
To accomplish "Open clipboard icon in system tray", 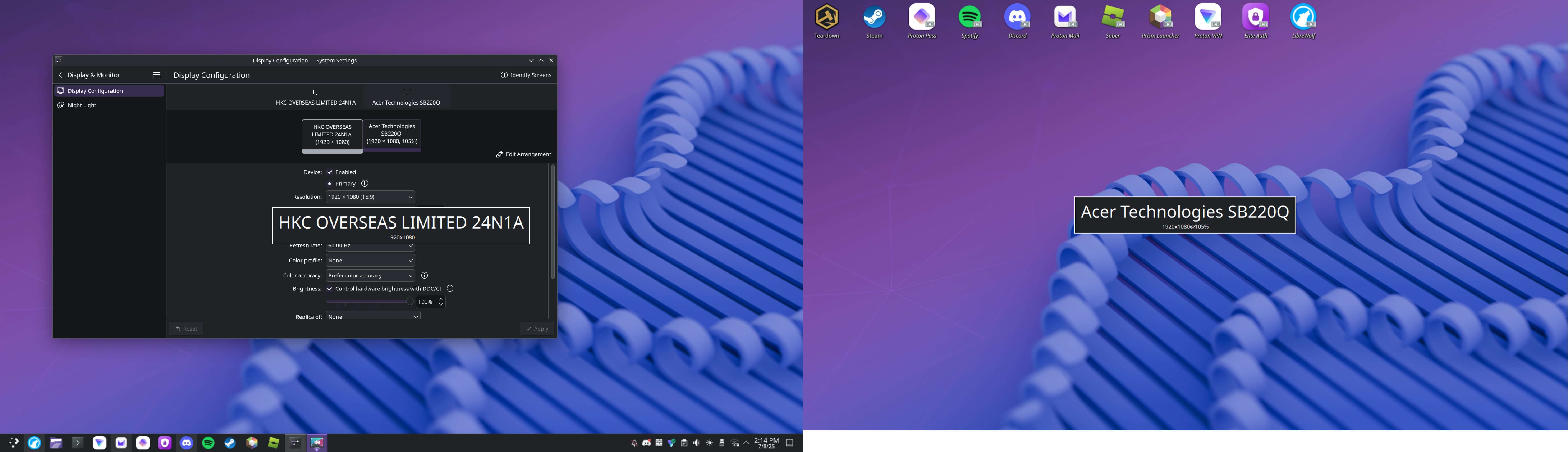I will tap(684, 443).
